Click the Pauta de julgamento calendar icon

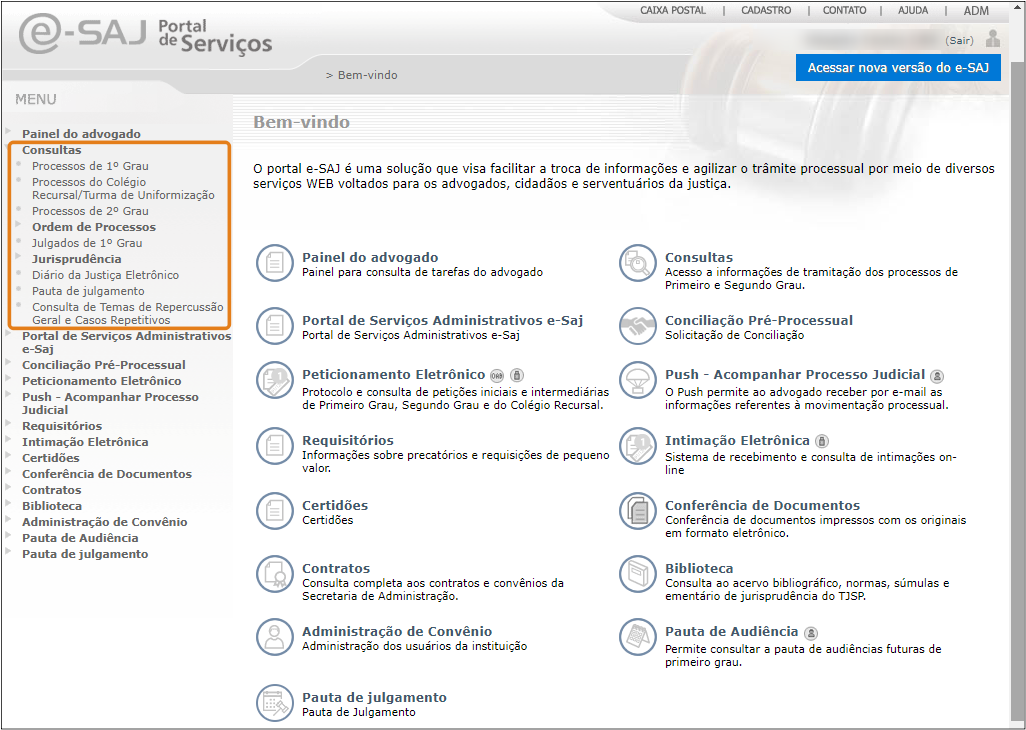272,703
